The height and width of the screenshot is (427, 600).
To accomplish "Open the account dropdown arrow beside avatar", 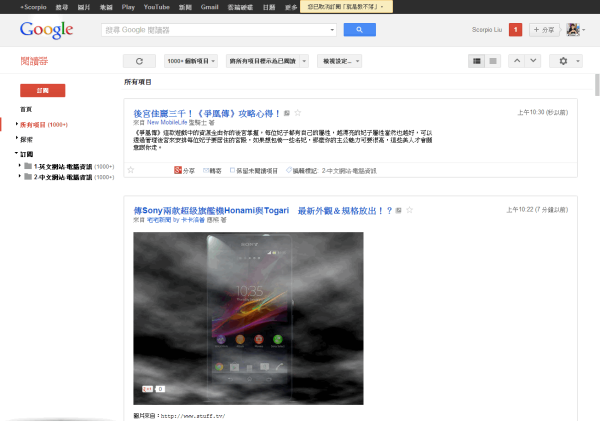I will 584,30.
